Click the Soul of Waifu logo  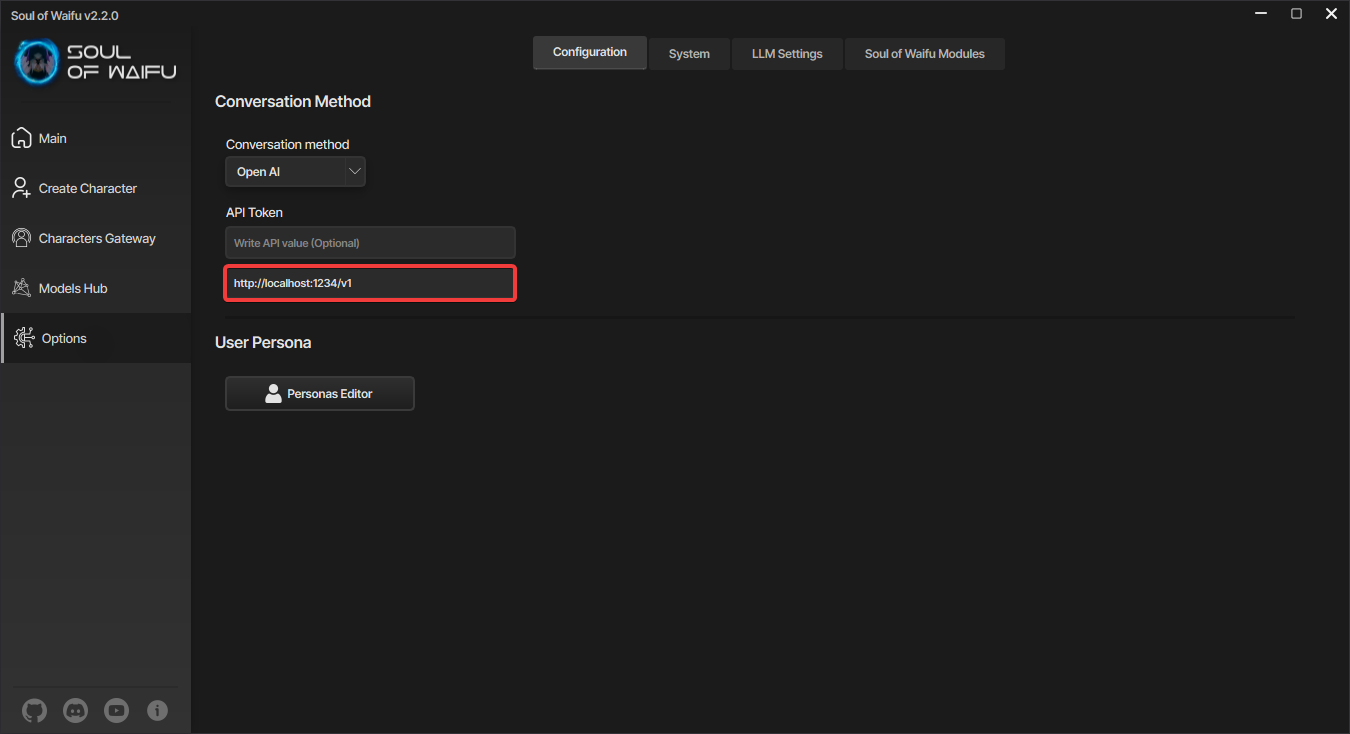coord(96,62)
